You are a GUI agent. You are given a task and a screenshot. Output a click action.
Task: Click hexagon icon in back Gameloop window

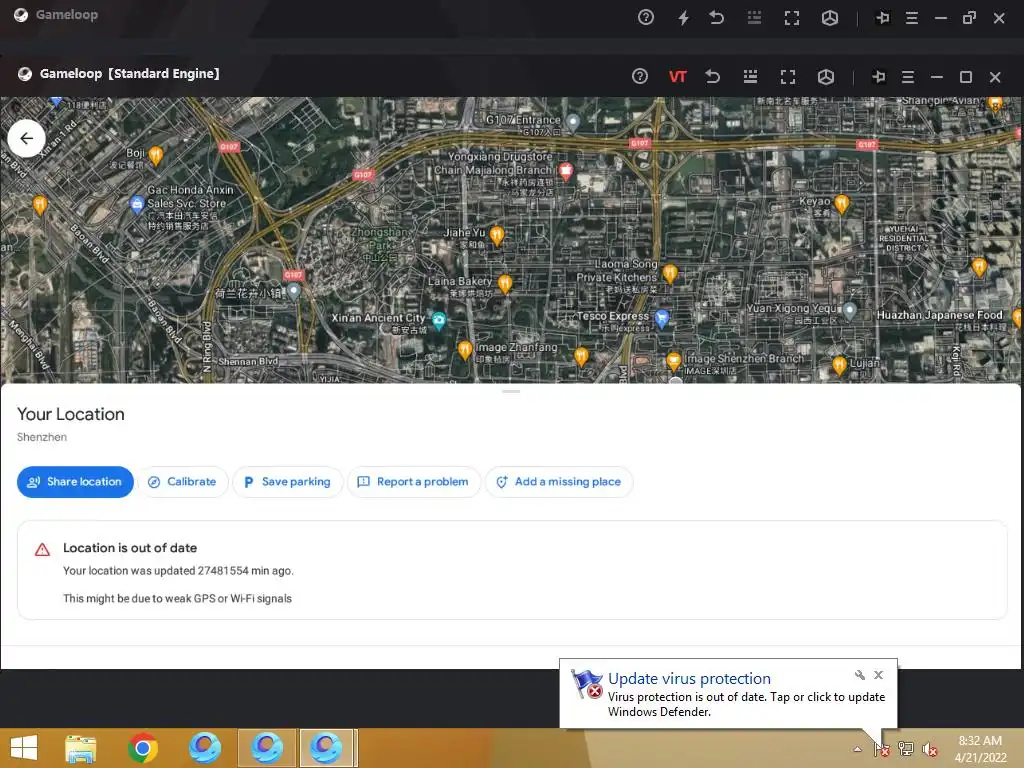click(829, 18)
